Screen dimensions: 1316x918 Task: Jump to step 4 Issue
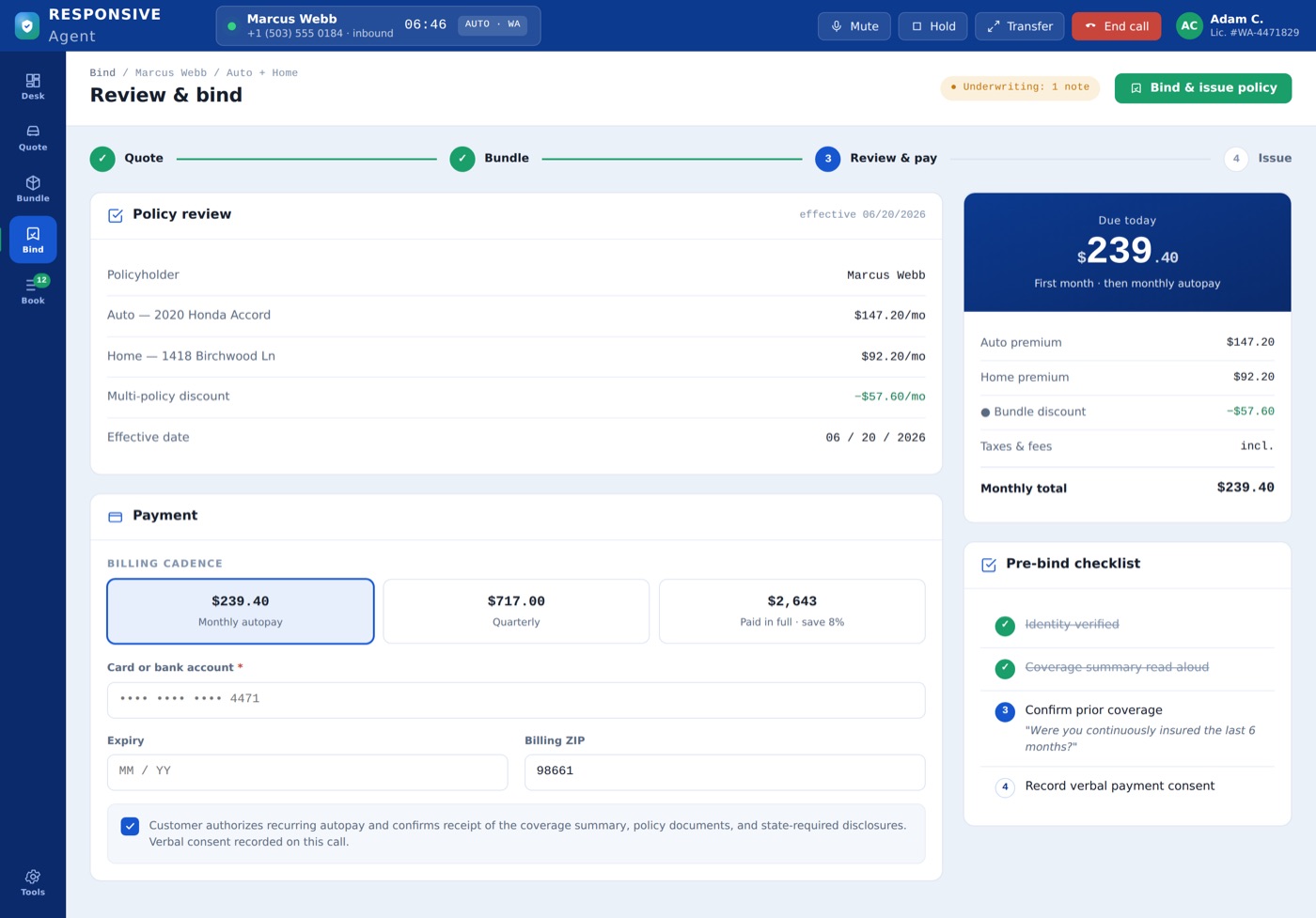click(1258, 159)
